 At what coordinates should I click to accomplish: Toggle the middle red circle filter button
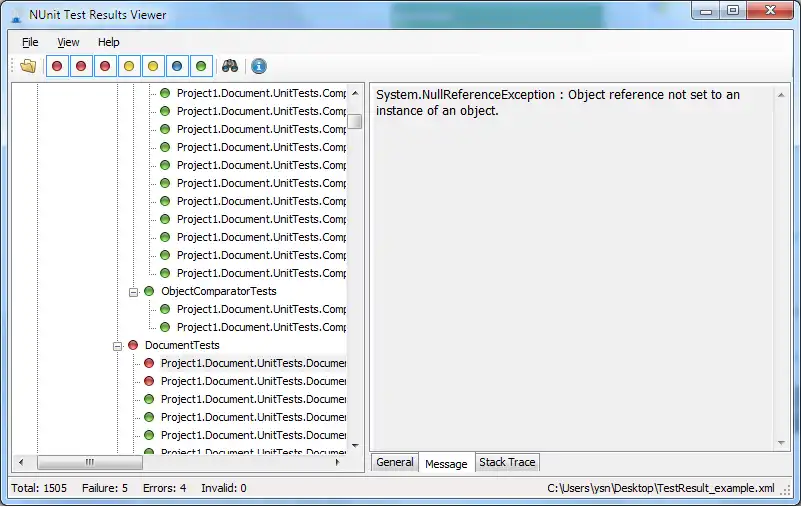(81, 66)
